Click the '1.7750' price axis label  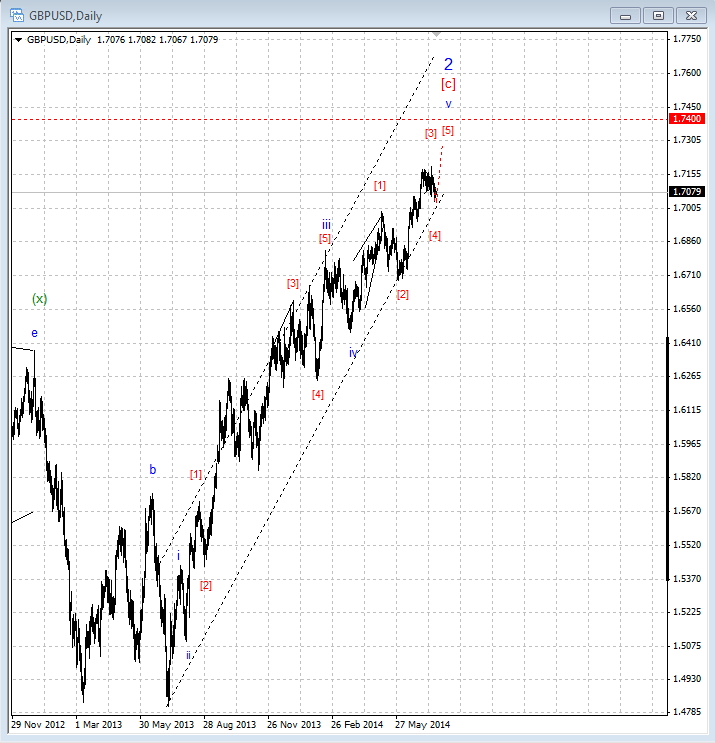(687, 39)
